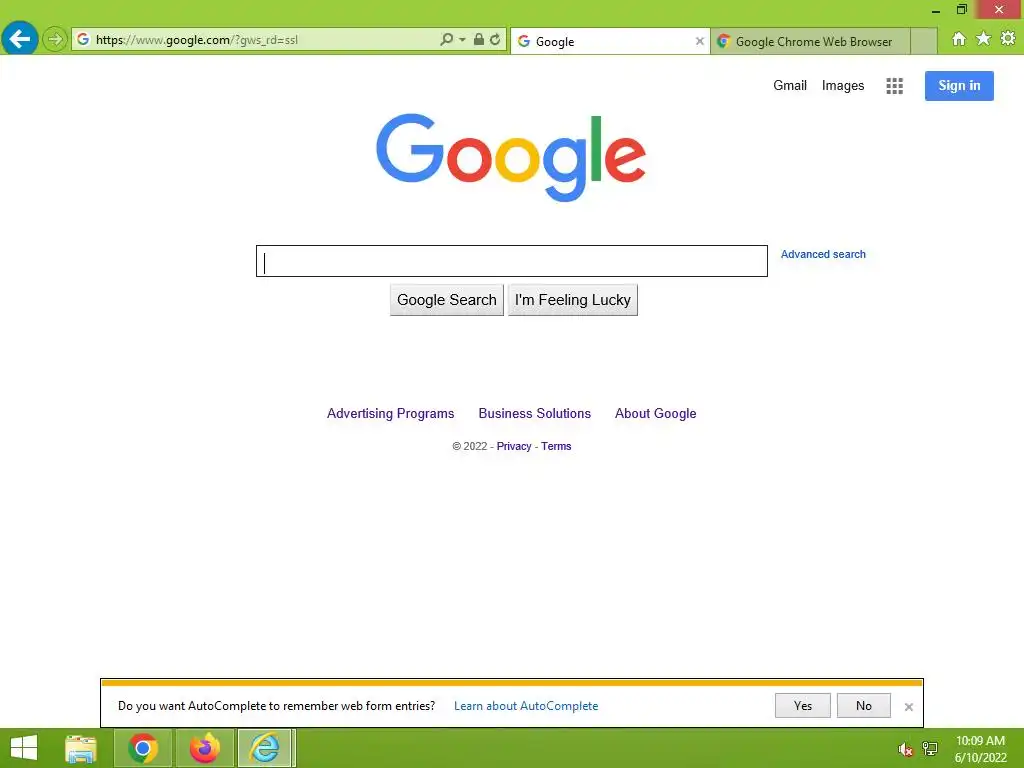The width and height of the screenshot is (1024, 768).
Task: Click the Google Search button
Action: [447, 300]
